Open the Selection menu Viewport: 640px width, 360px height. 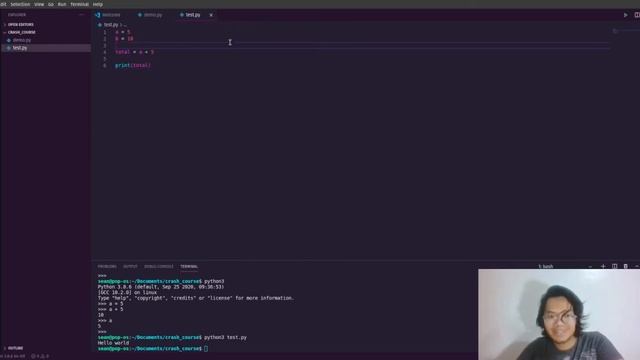pos(20,4)
